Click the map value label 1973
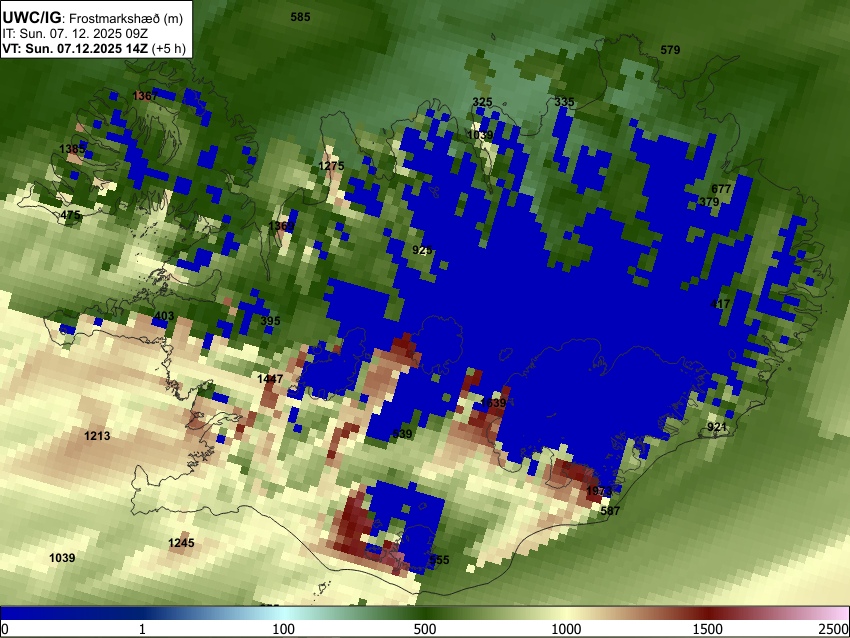The image size is (850, 638). tap(599, 491)
